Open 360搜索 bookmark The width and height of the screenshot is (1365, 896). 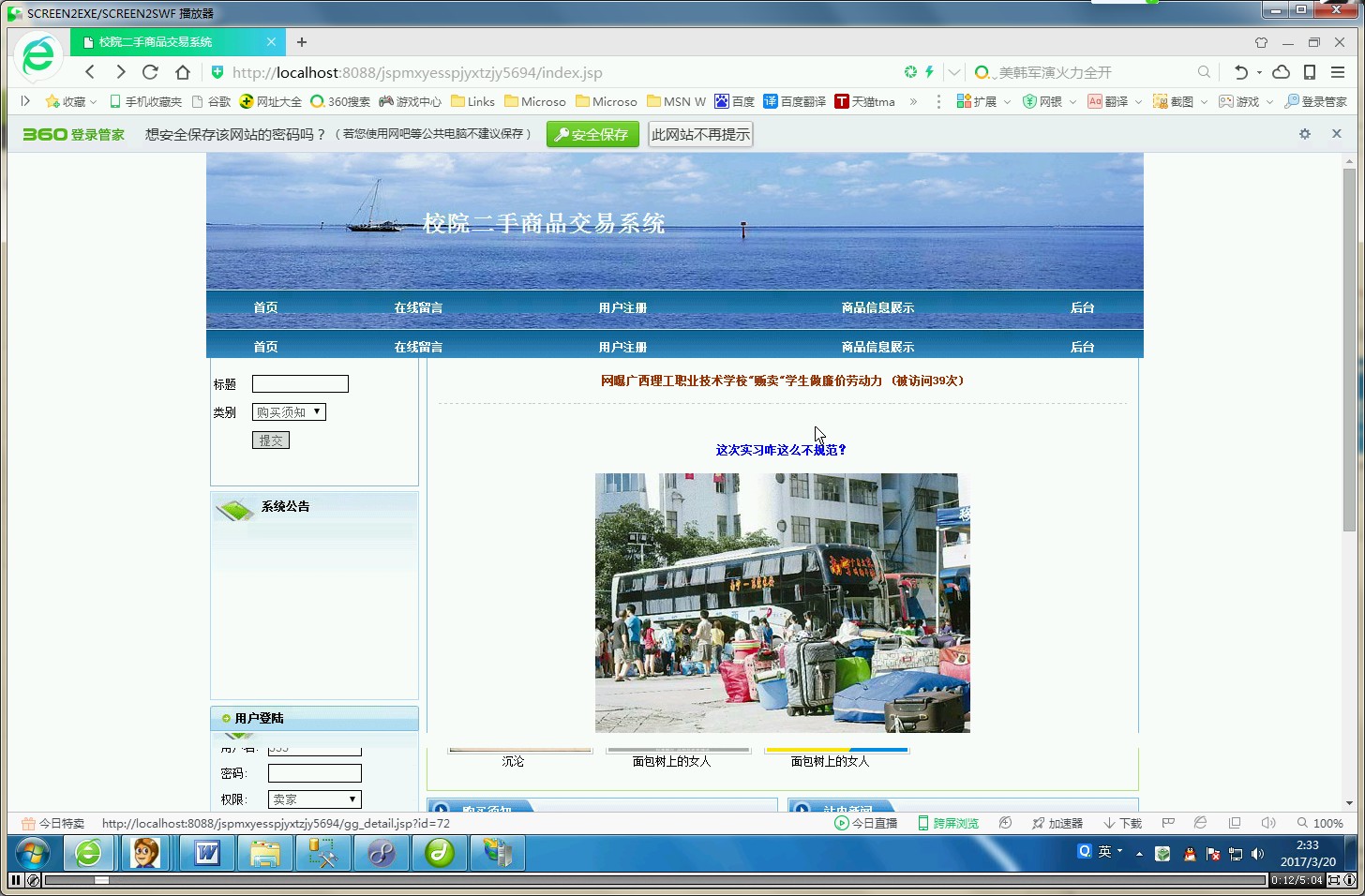tap(340, 101)
